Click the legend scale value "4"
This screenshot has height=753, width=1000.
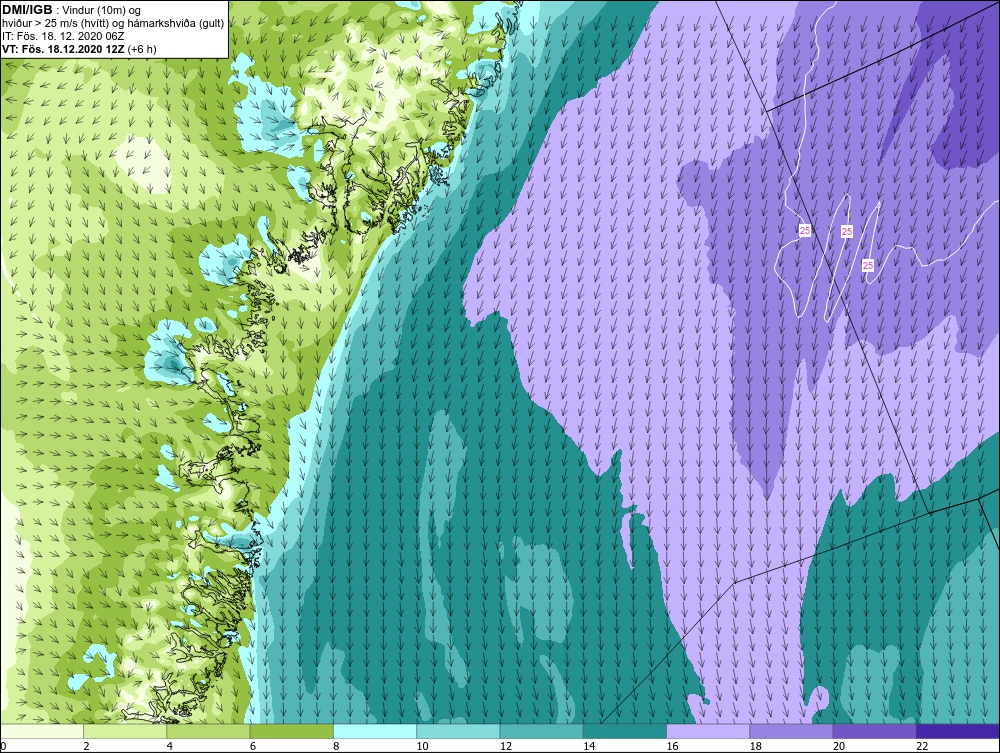pyautogui.click(x=170, y=746)
